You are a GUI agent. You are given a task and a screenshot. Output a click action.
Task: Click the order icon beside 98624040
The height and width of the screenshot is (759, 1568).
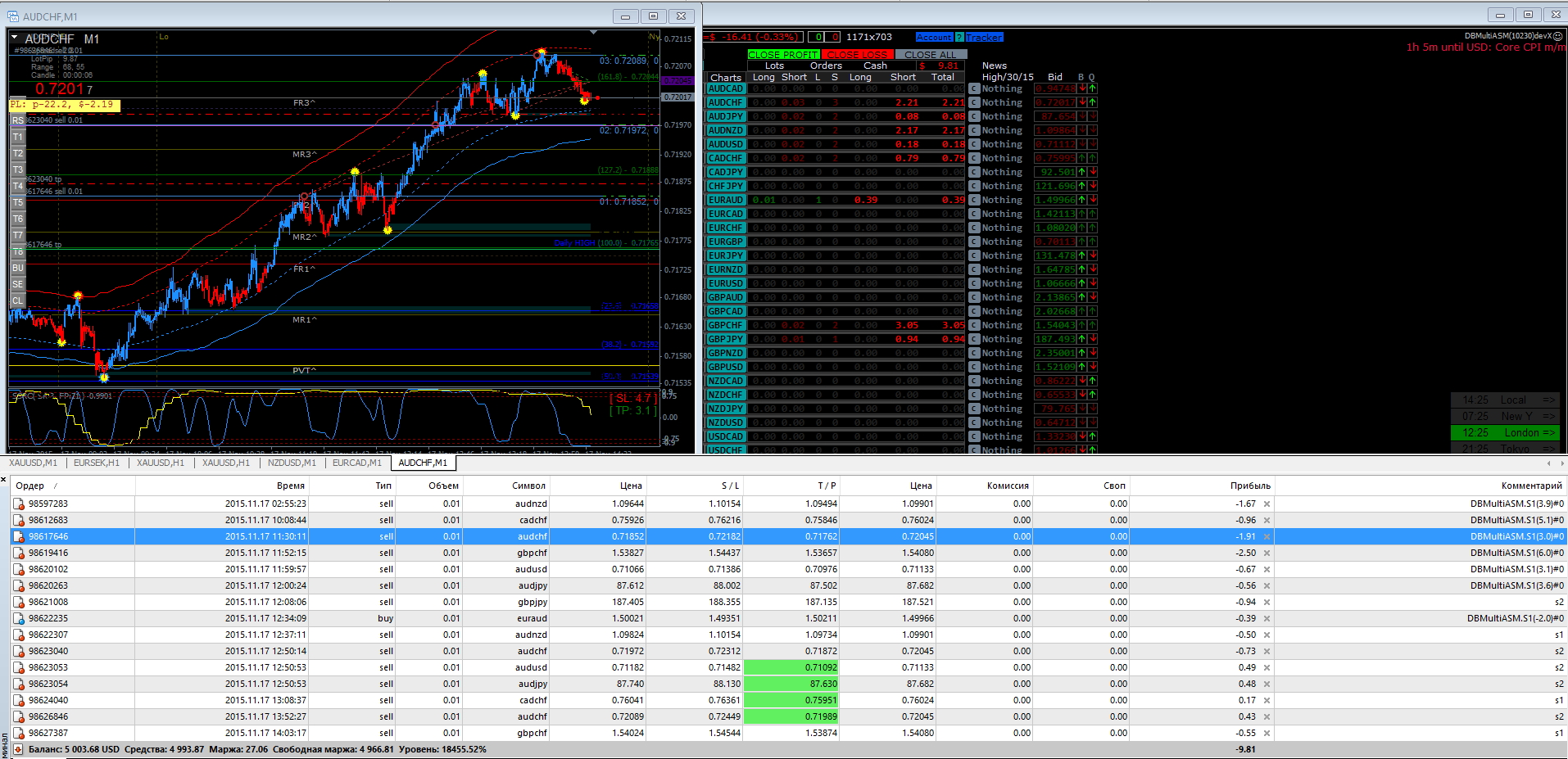(x=19, y=701)
